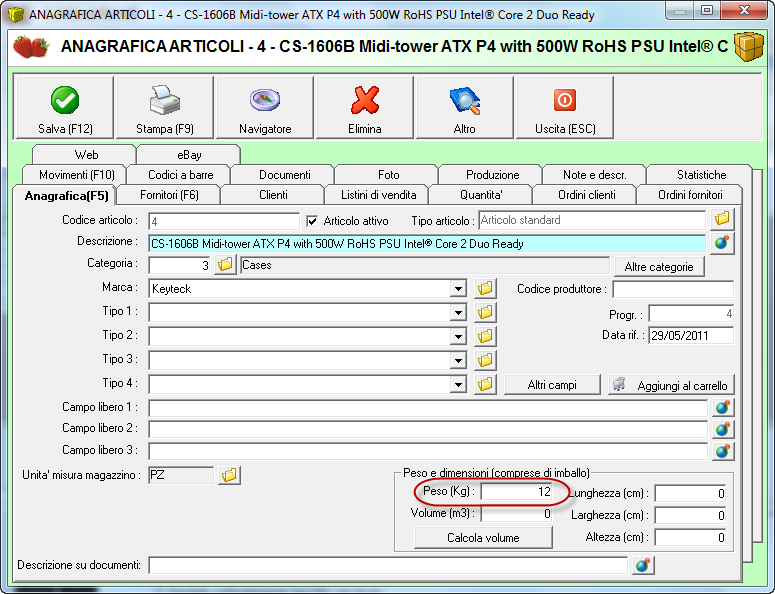Click the Peso (Kg) input field
Viewport: 775px width, 594px height.
(x=516, y=492)
